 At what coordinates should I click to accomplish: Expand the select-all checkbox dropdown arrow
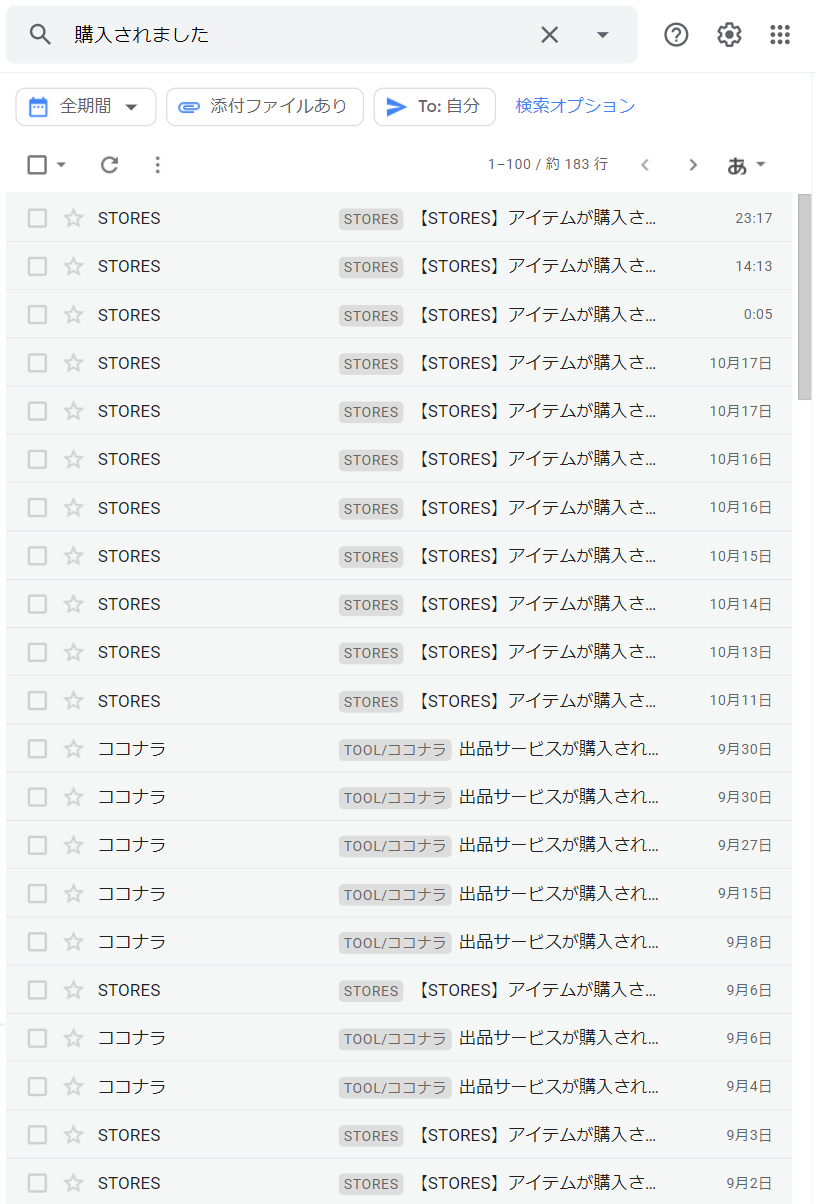pos(61,165)
